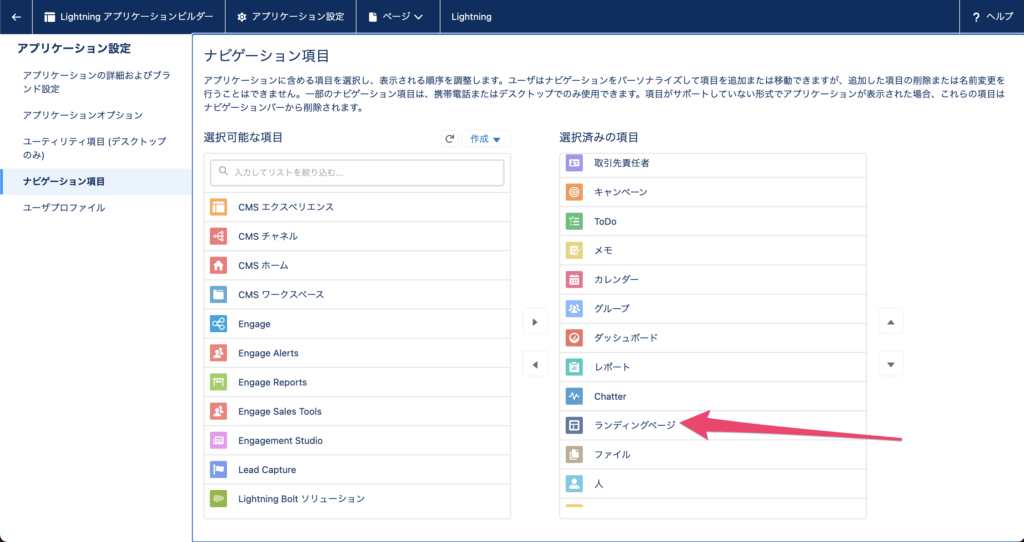Go back using the left arrow icon
Screen dimensions: 1024x542
[16, 17]
